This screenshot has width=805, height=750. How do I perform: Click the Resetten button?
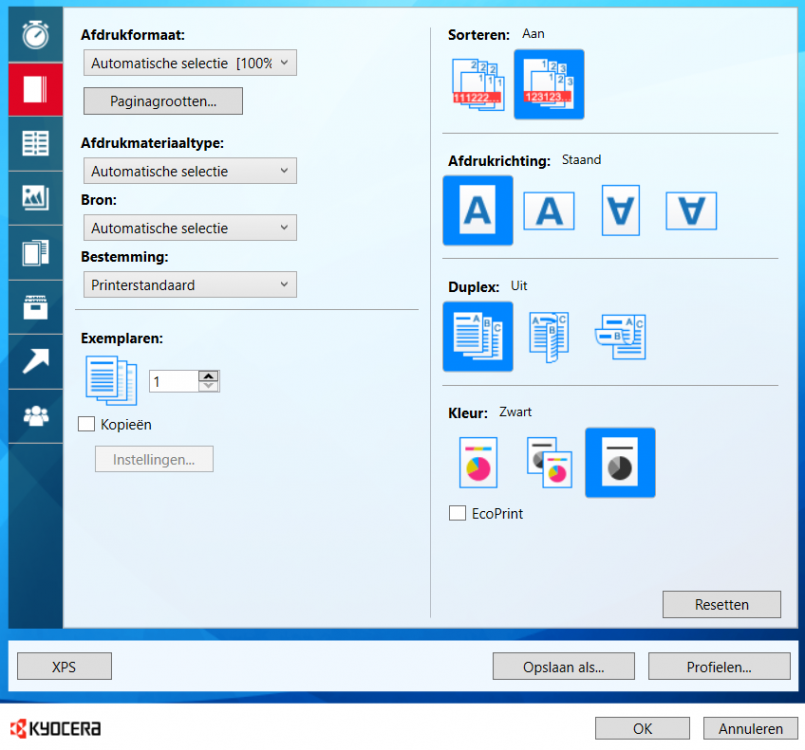(x=721, y=604)
